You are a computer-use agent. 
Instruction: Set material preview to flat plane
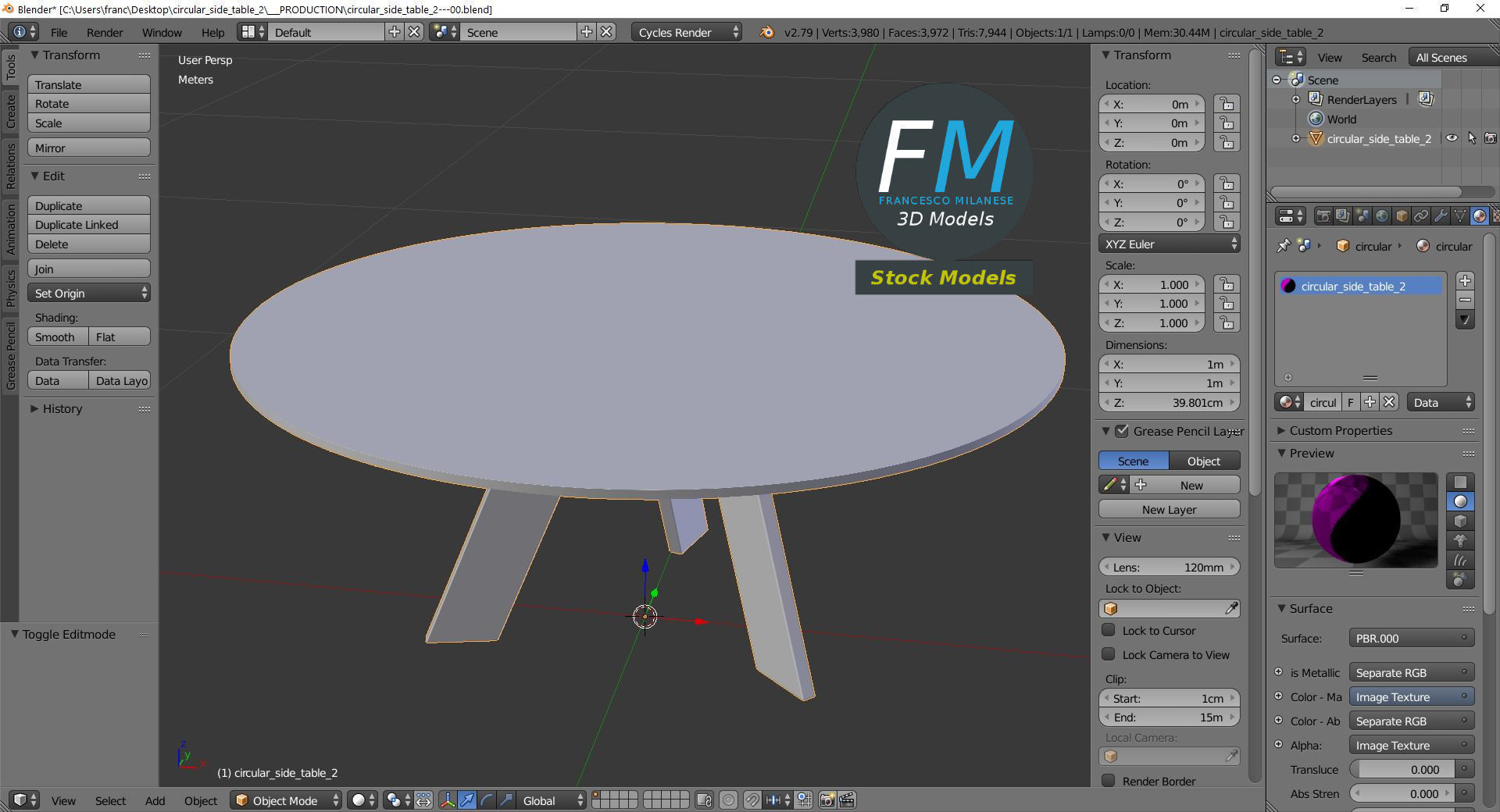1460,482
